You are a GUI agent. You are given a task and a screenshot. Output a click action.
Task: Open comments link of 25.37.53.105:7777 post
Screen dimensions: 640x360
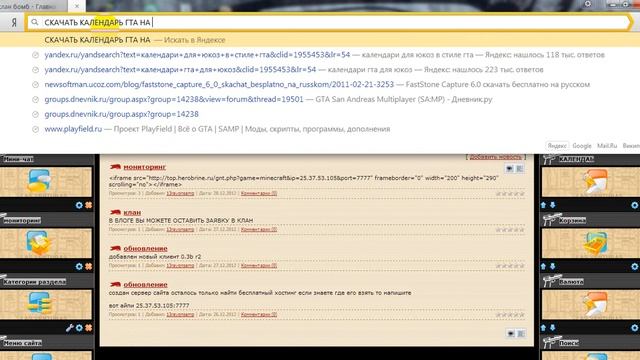(x=259, y=314)
